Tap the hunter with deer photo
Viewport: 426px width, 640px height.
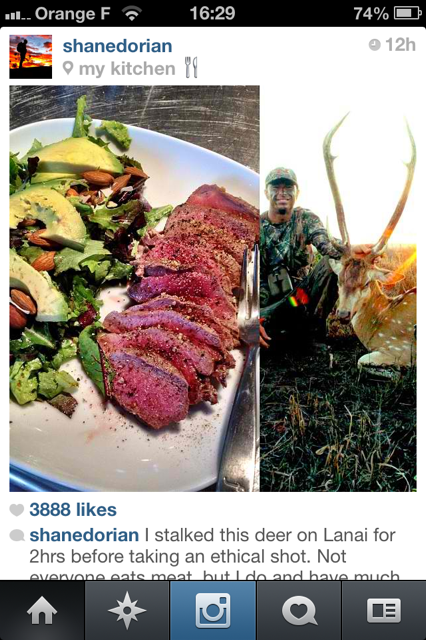[338, 288]
